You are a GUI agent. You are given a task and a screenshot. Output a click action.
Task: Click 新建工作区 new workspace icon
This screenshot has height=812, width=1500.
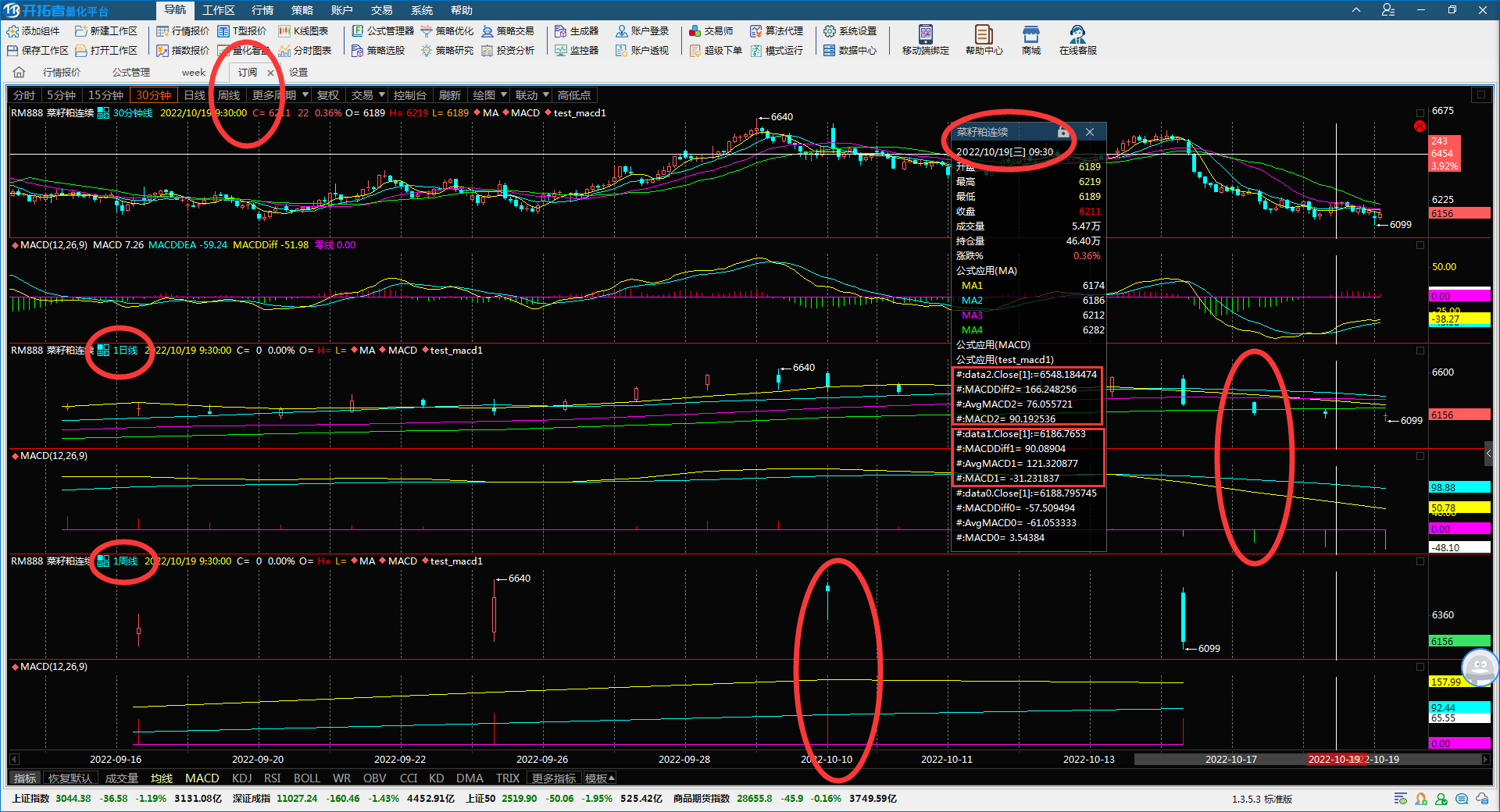click(80, 31)
